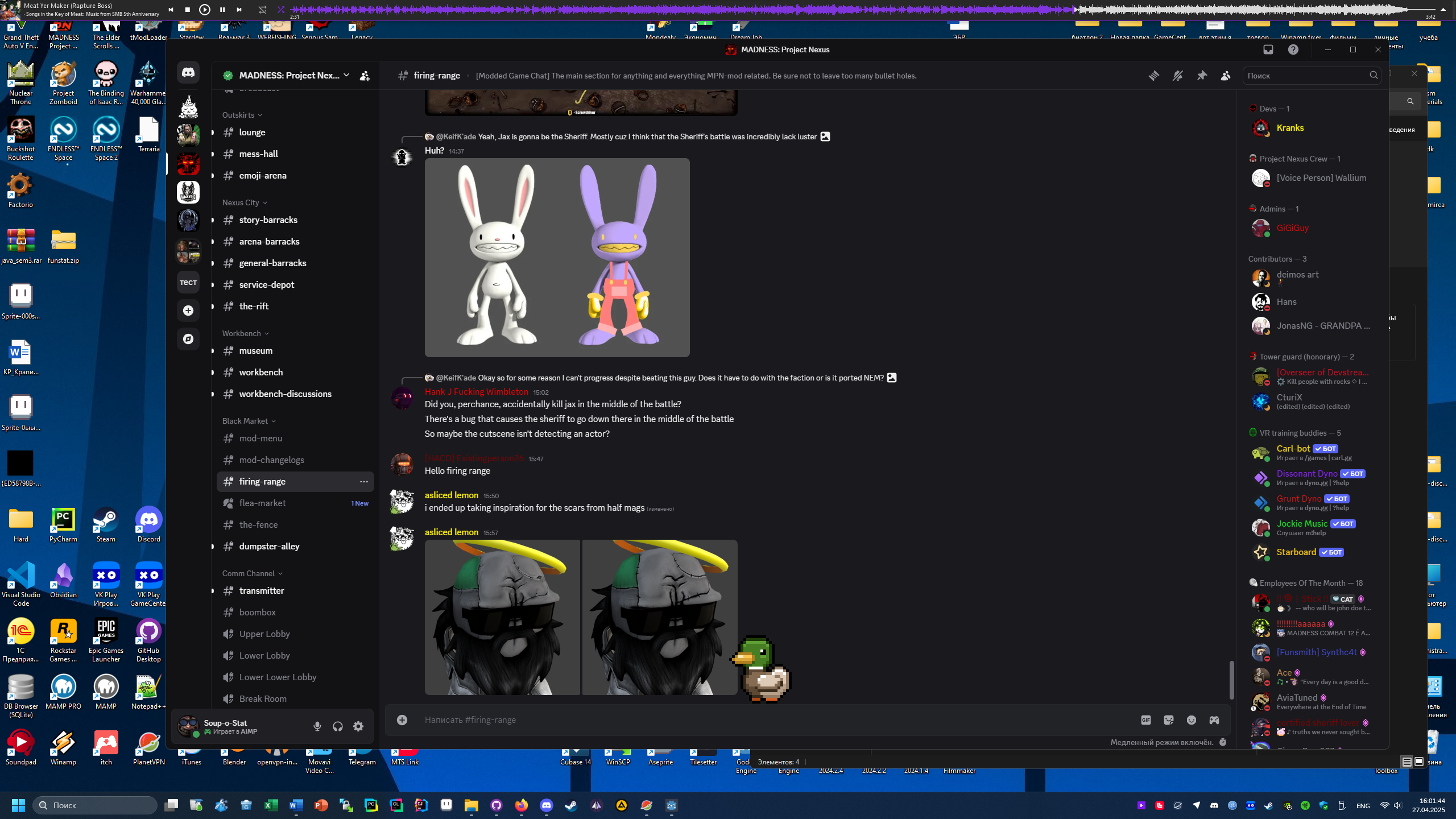1456x819 pixels.
Task: Open the PyCharm desktop shortcut
Action: coord(63,526)
